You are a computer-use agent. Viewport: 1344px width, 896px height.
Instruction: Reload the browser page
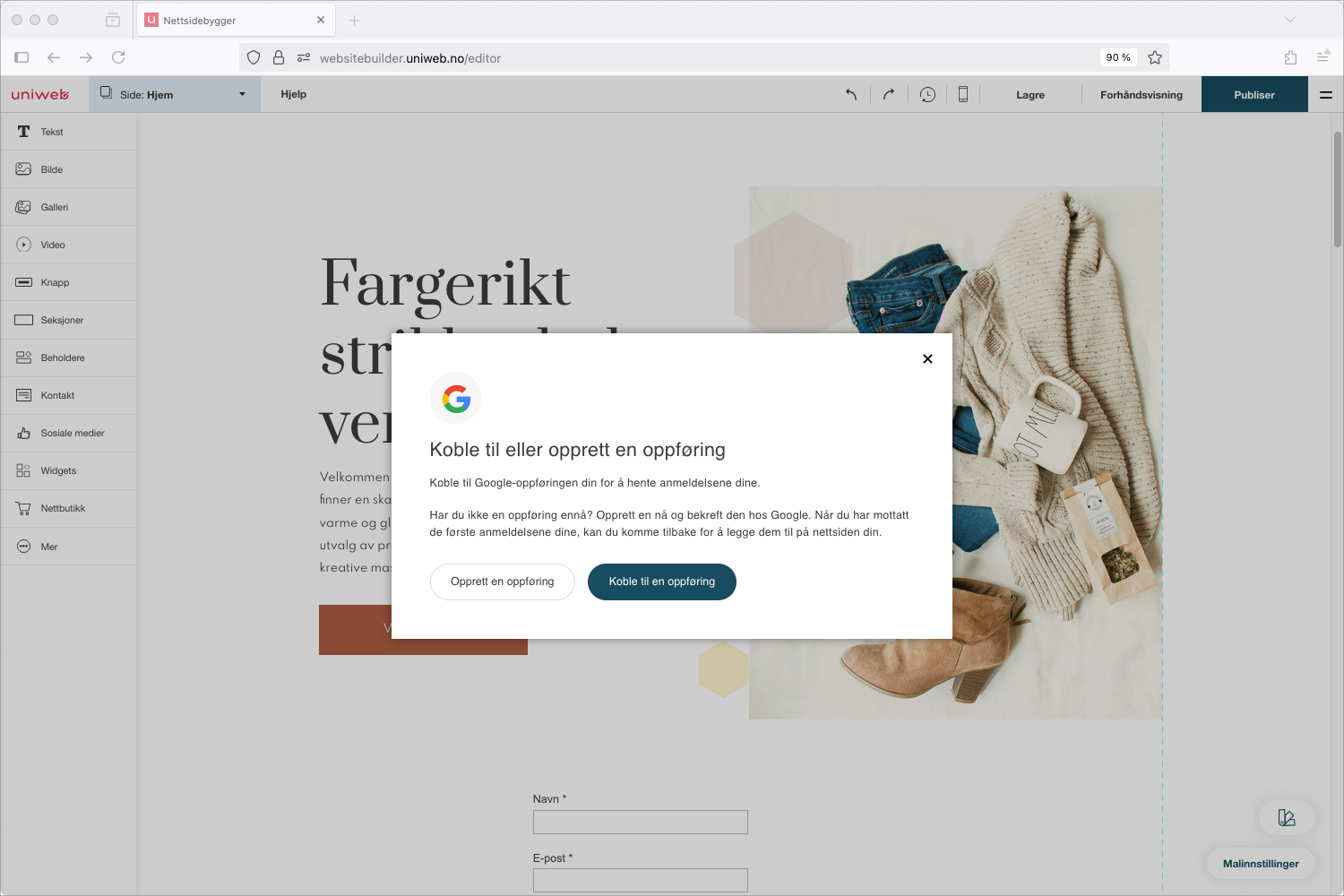click(118, 57)
